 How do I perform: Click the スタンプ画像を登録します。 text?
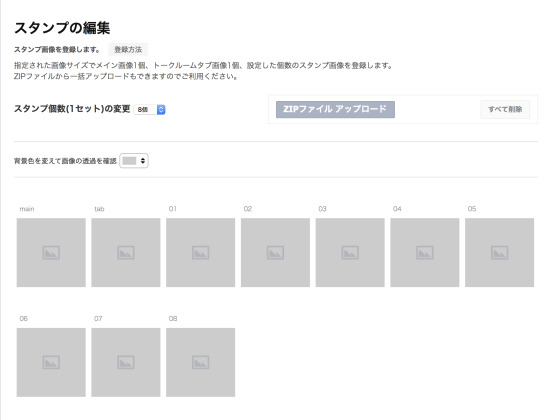point(57,50)
